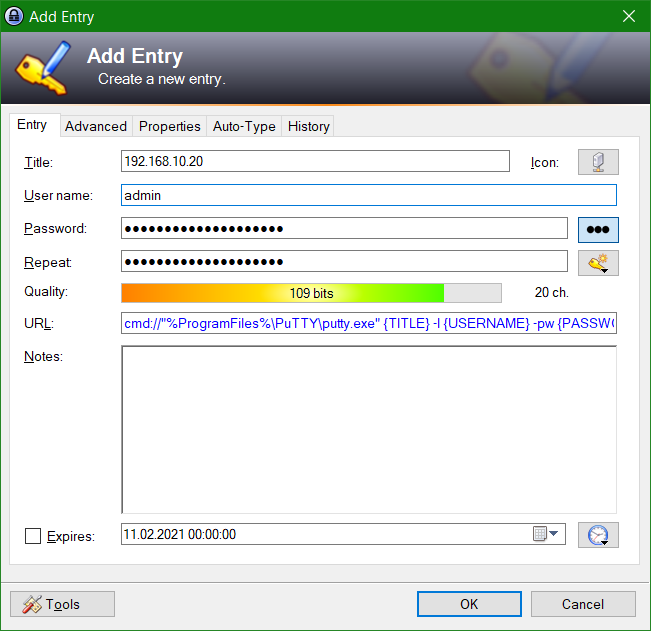Click OK to save the entry

pyautogui.click(x=469, y=604)
